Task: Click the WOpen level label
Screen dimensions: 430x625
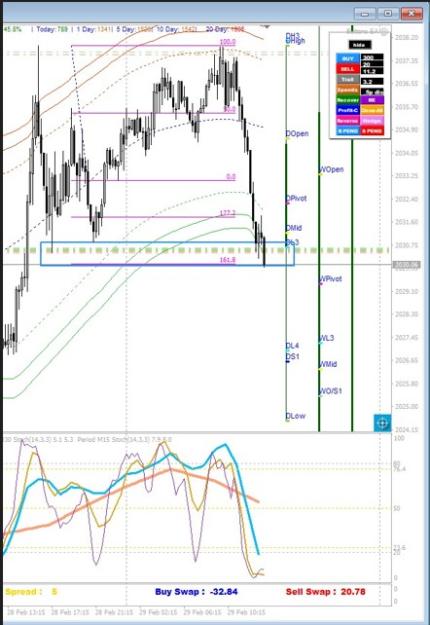Action: coord(332,169)
